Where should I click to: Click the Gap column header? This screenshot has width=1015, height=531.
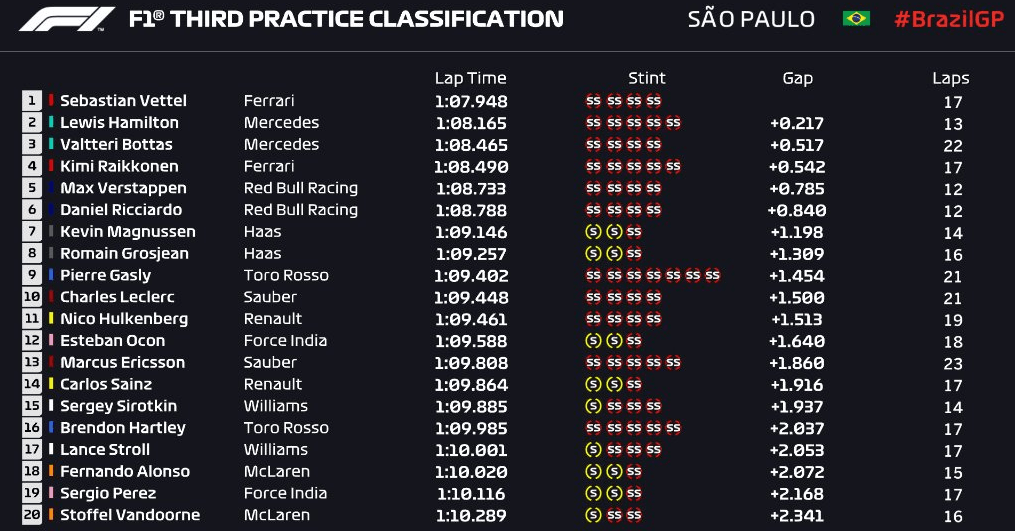click(x=798, y=79)
